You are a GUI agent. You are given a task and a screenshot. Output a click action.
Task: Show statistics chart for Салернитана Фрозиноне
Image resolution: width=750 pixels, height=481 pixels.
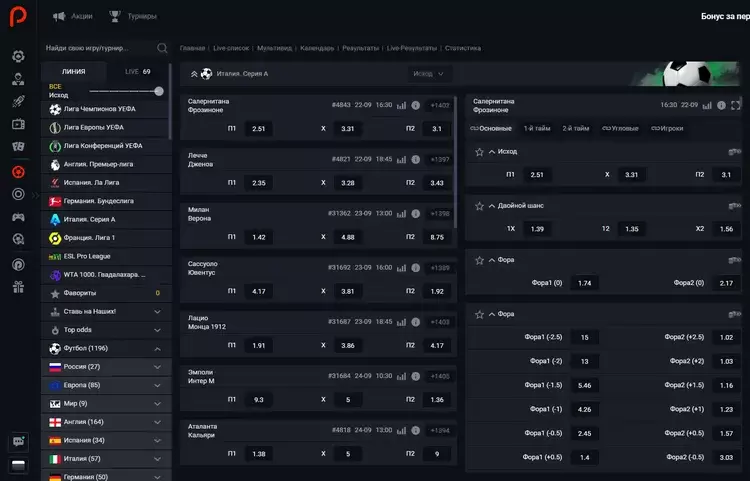(401, 105)
